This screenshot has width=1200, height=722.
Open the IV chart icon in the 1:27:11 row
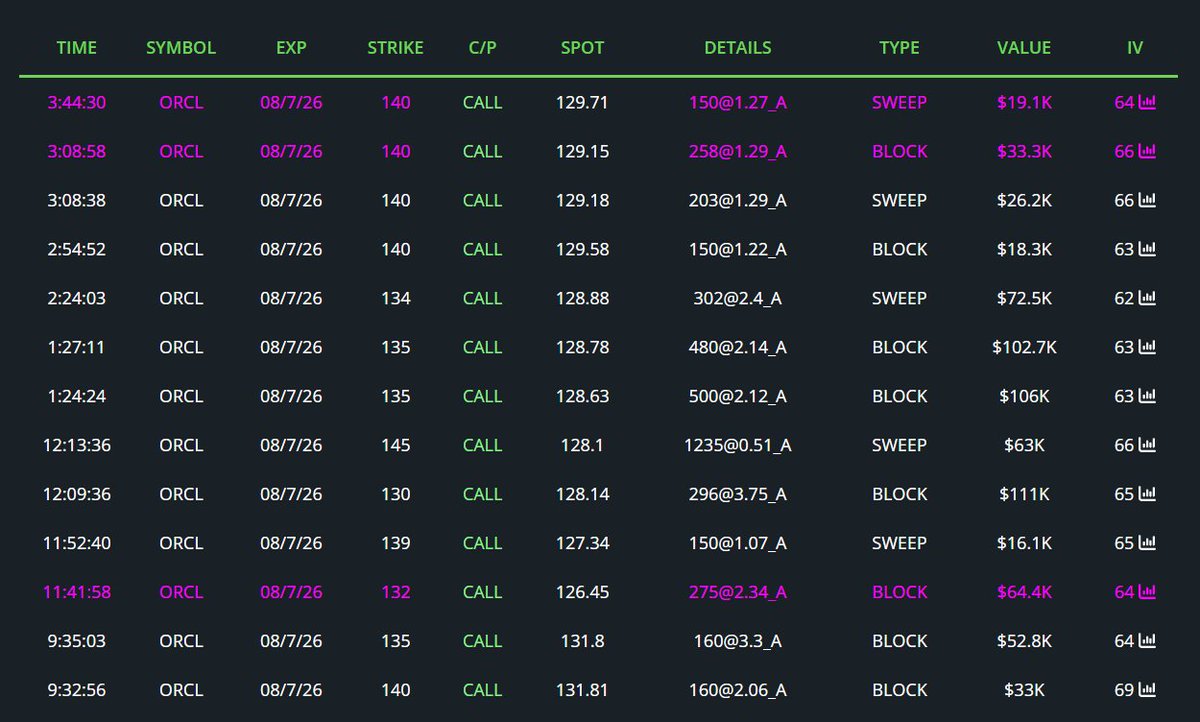[x=1147, y=347]
